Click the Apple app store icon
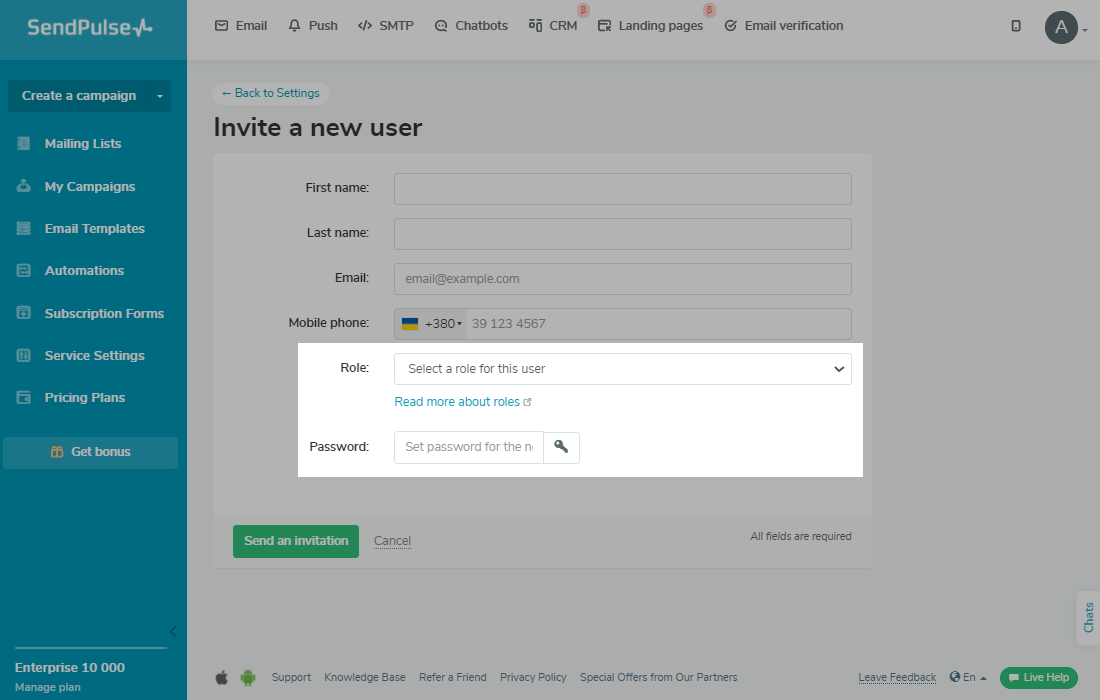The image size is (1100, 700). coord(222,677)
